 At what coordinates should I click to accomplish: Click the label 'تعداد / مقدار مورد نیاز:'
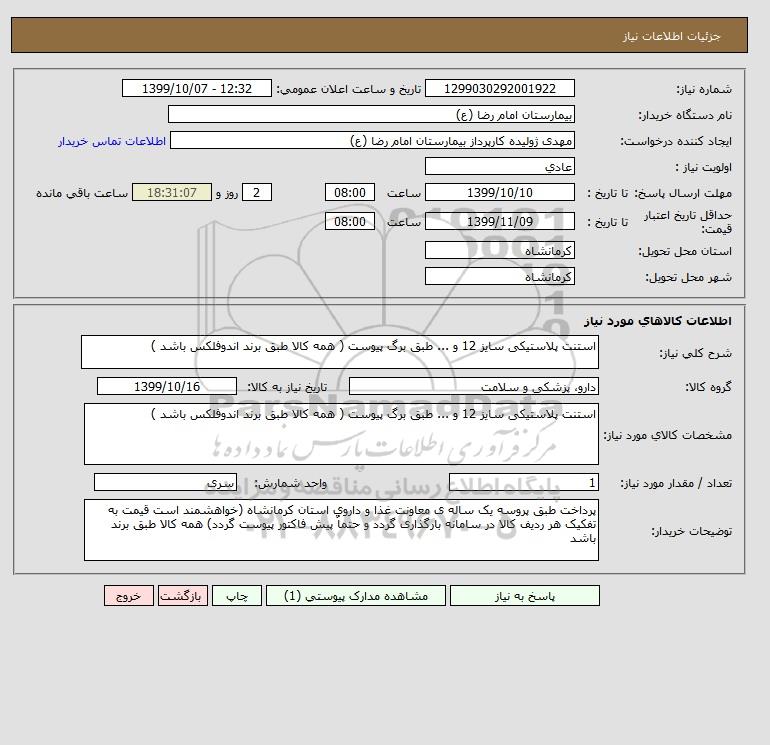tap(676, 484)
